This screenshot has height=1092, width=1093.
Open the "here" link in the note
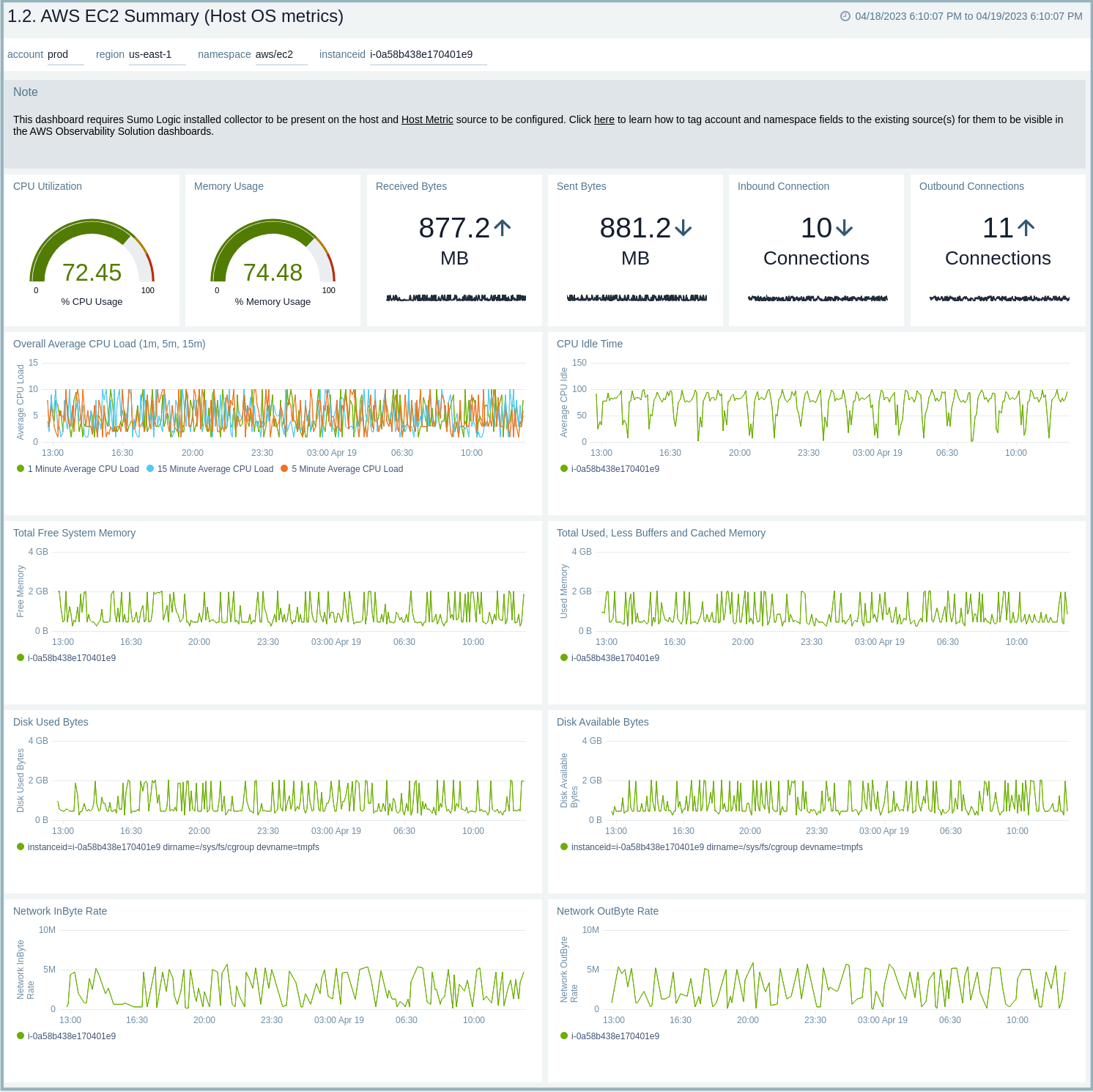point(603,119)
